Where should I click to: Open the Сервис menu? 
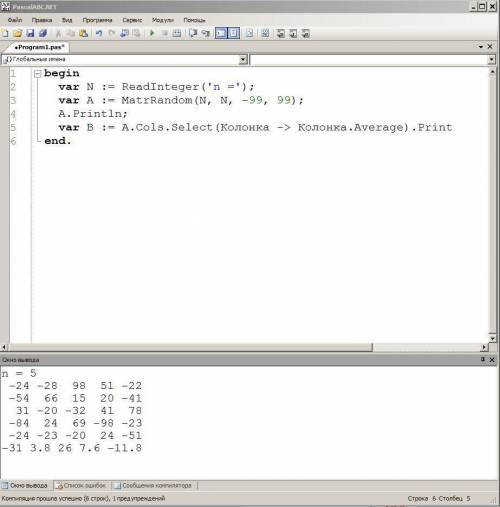tap(132, 20)
